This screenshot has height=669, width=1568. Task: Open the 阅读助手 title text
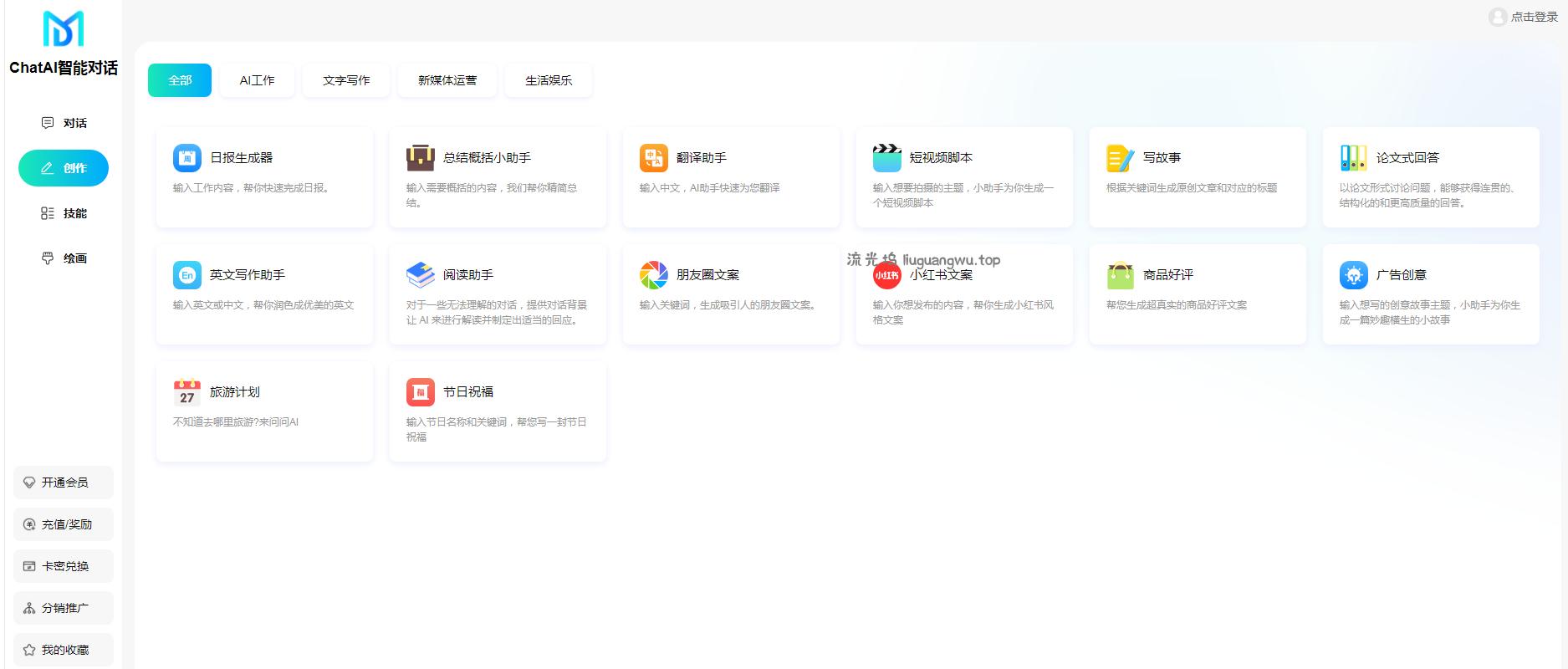pyautogui.click(x=468, y=274)
